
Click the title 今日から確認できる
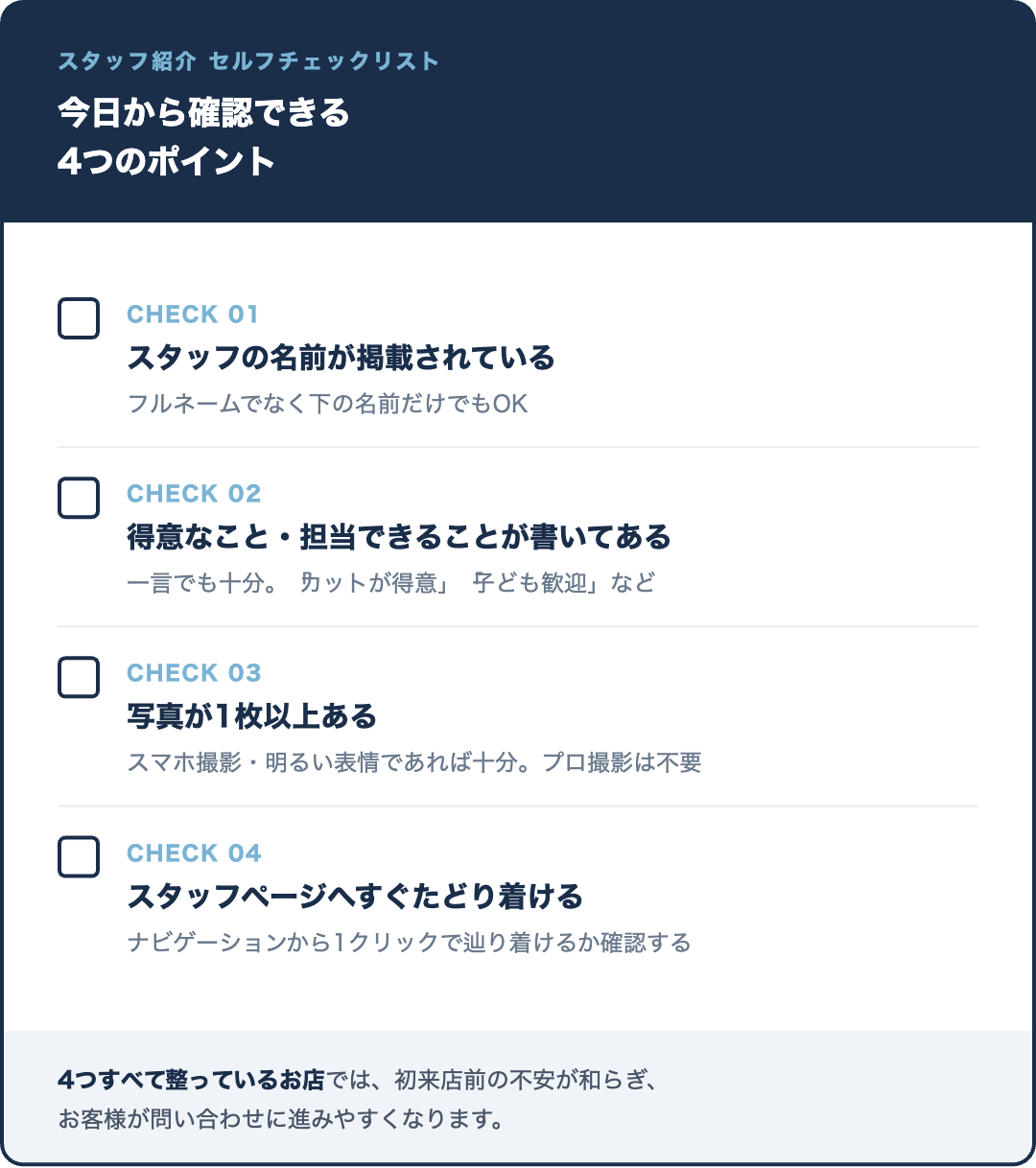203,112
